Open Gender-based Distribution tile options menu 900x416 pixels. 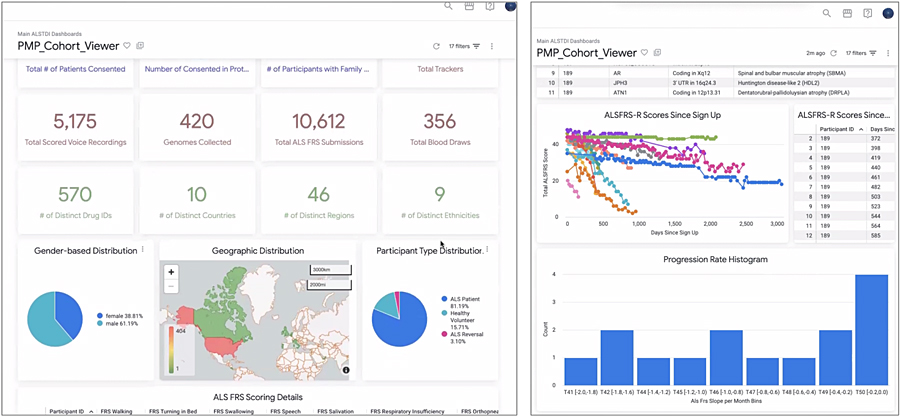click(x=143, y=250)
